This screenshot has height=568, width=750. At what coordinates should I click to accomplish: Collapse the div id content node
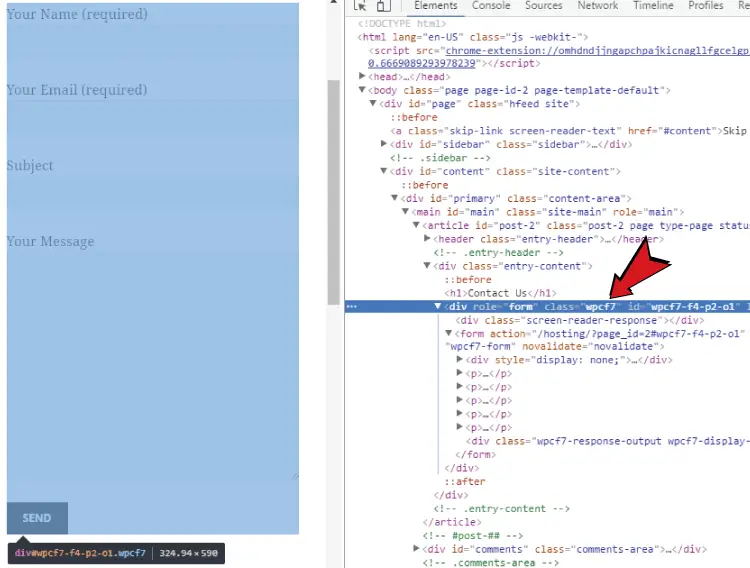(384, 171)
